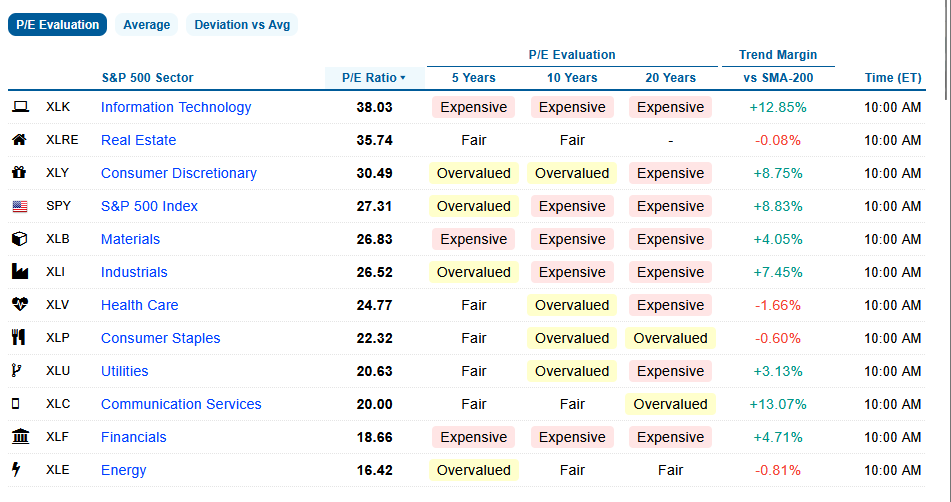Click the XLK ticker symbol
The image size is (951, 502).
click(x=58, y=107)
